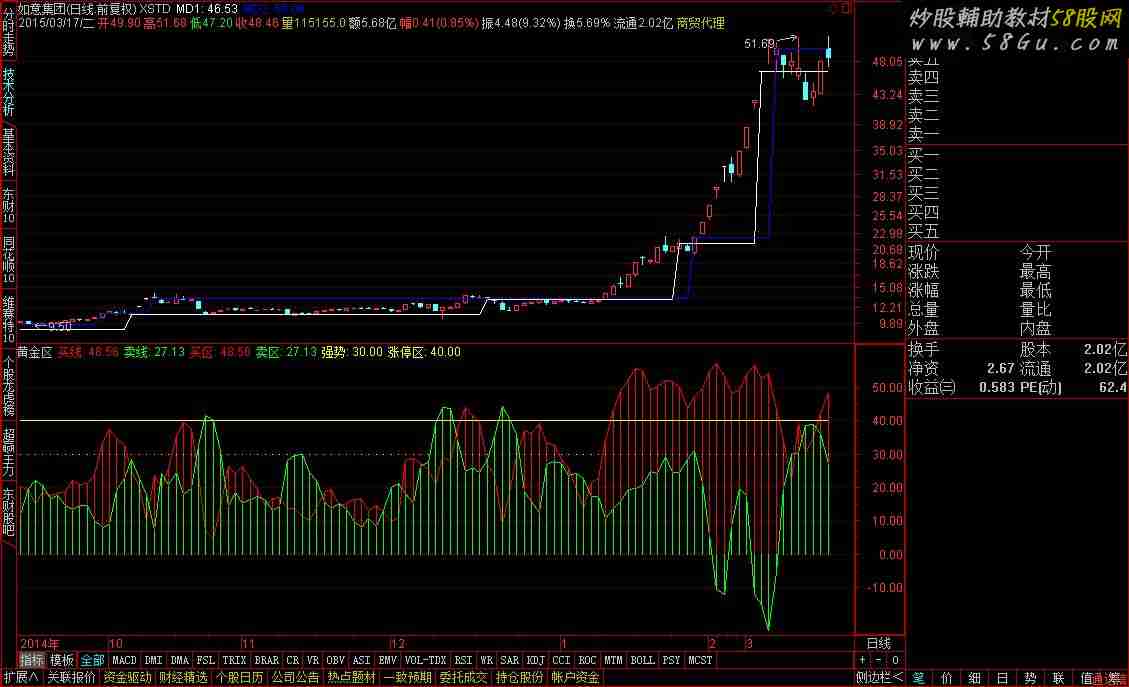Open the 资金驱动 tab

(127, 677)
